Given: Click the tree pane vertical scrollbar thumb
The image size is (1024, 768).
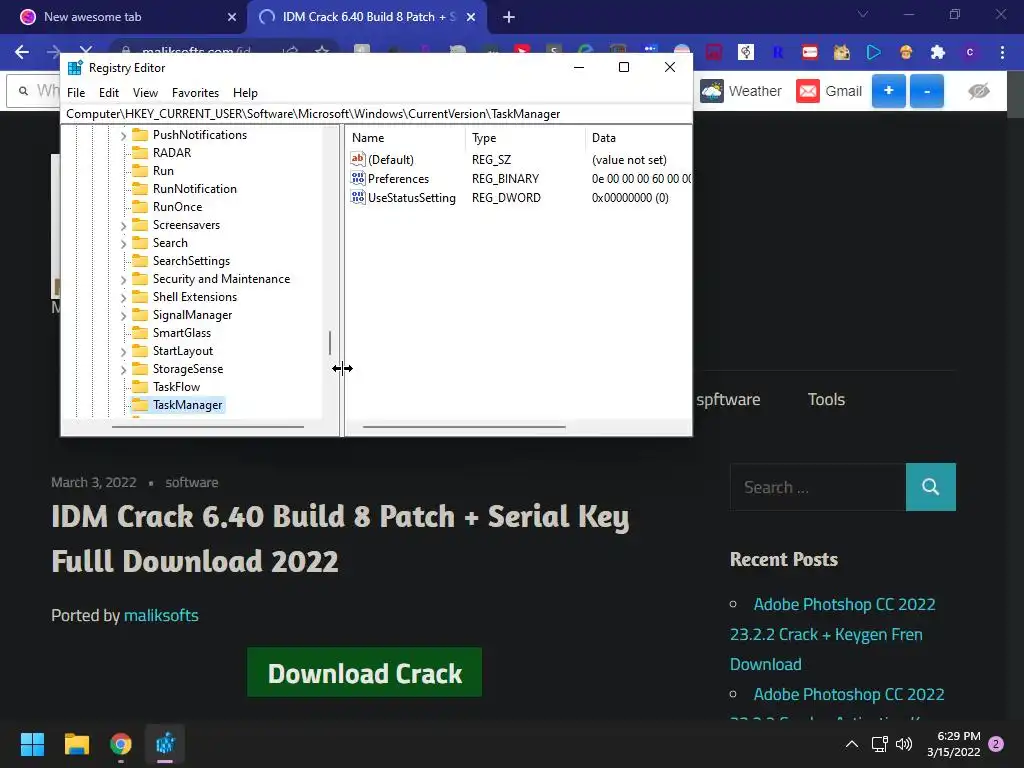Looking at the screenshot, I should [330, 343].
